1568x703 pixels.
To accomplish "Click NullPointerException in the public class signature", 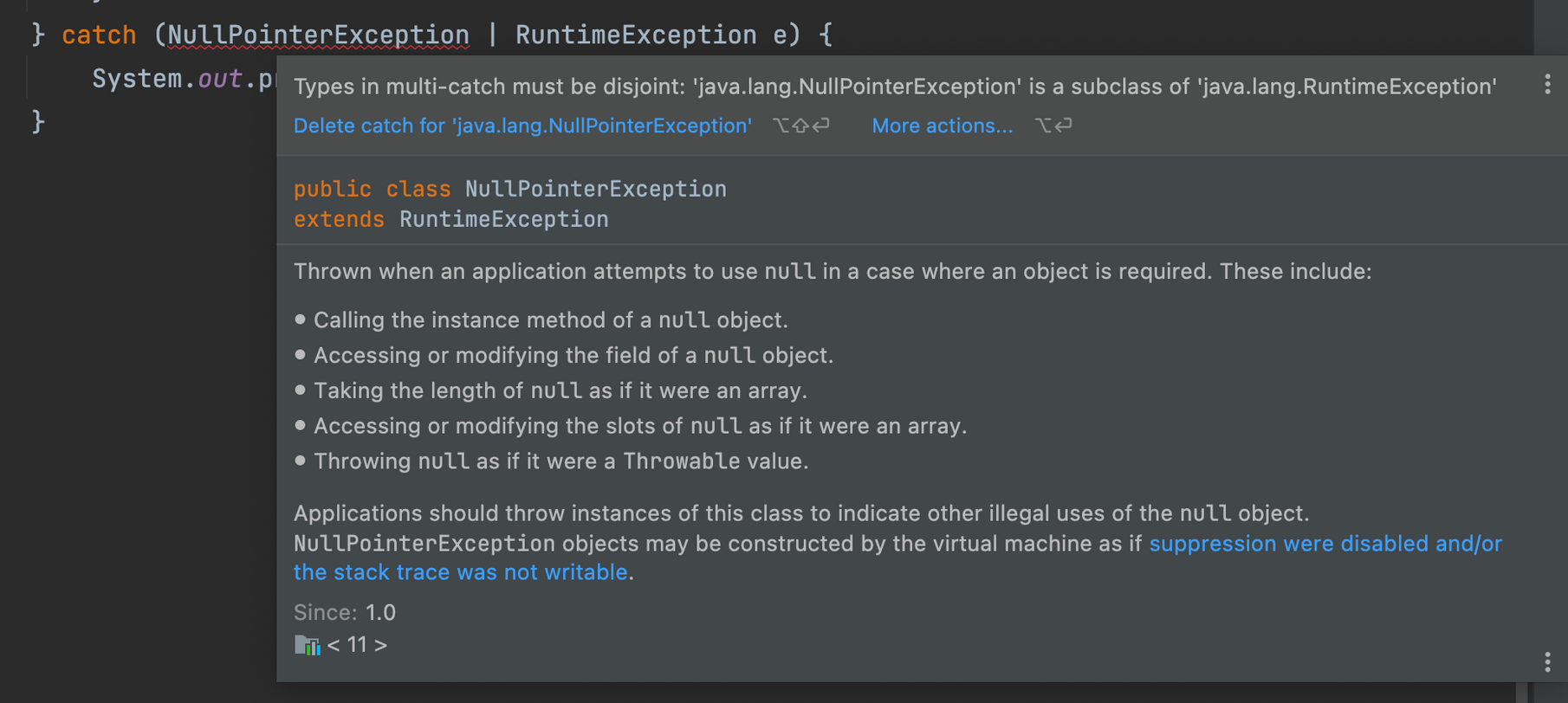I will coord(595,189).
